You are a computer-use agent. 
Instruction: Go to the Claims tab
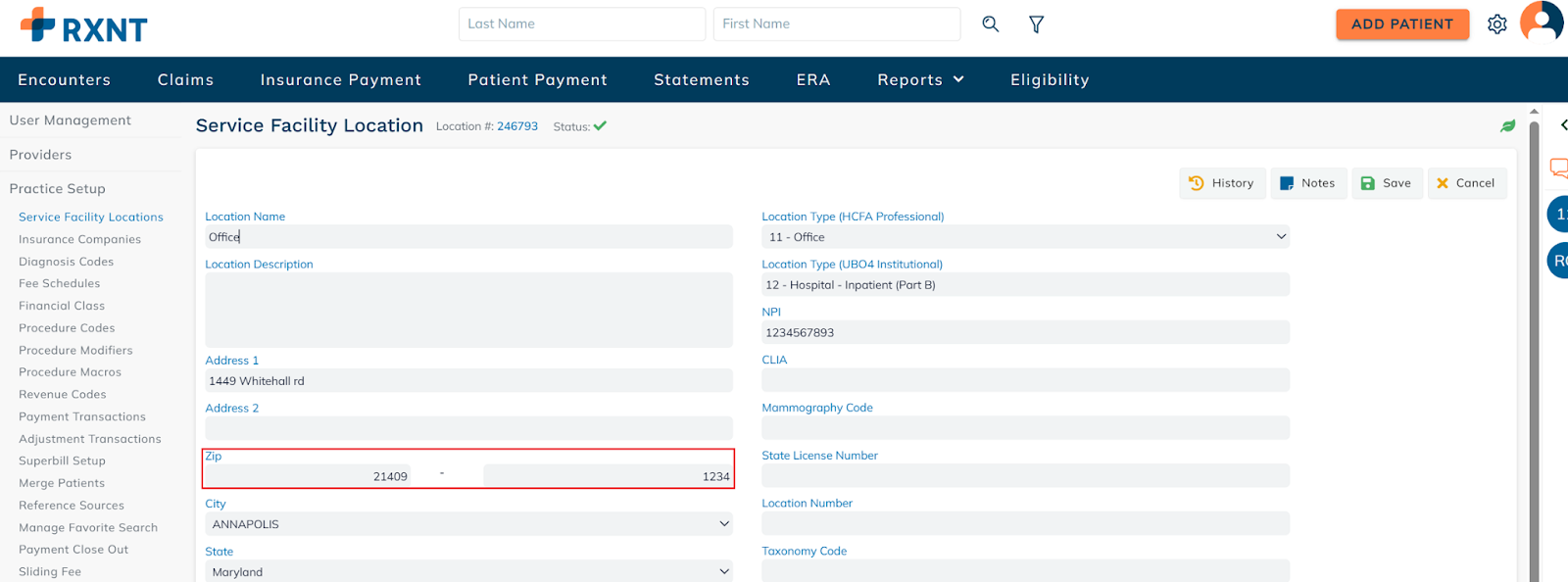tap(185, 80)
